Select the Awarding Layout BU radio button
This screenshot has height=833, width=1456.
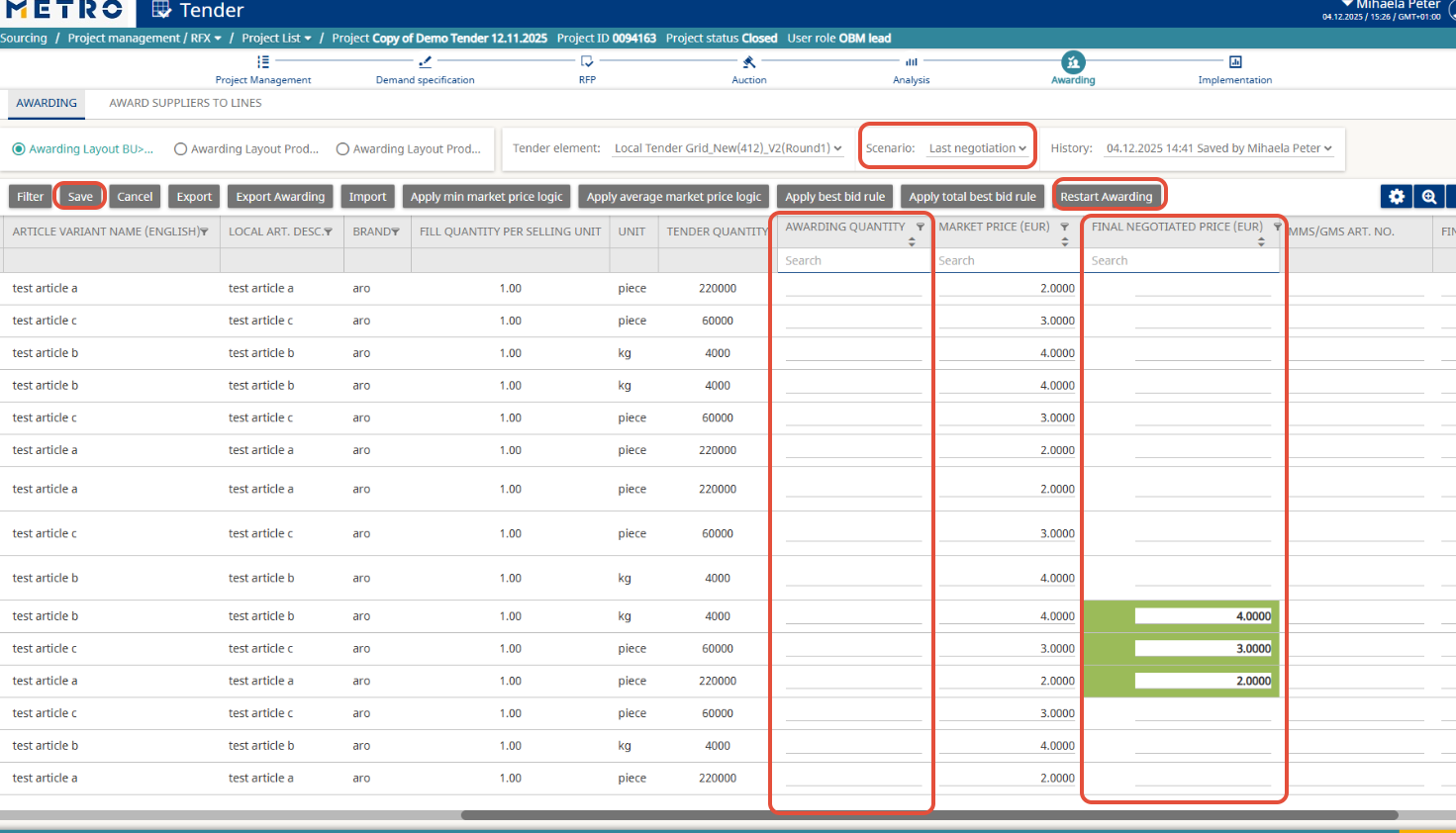[x=19, y=149]
